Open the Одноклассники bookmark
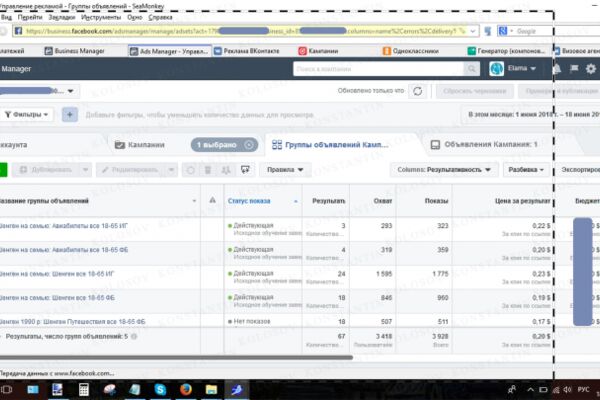 coord(411,51)
